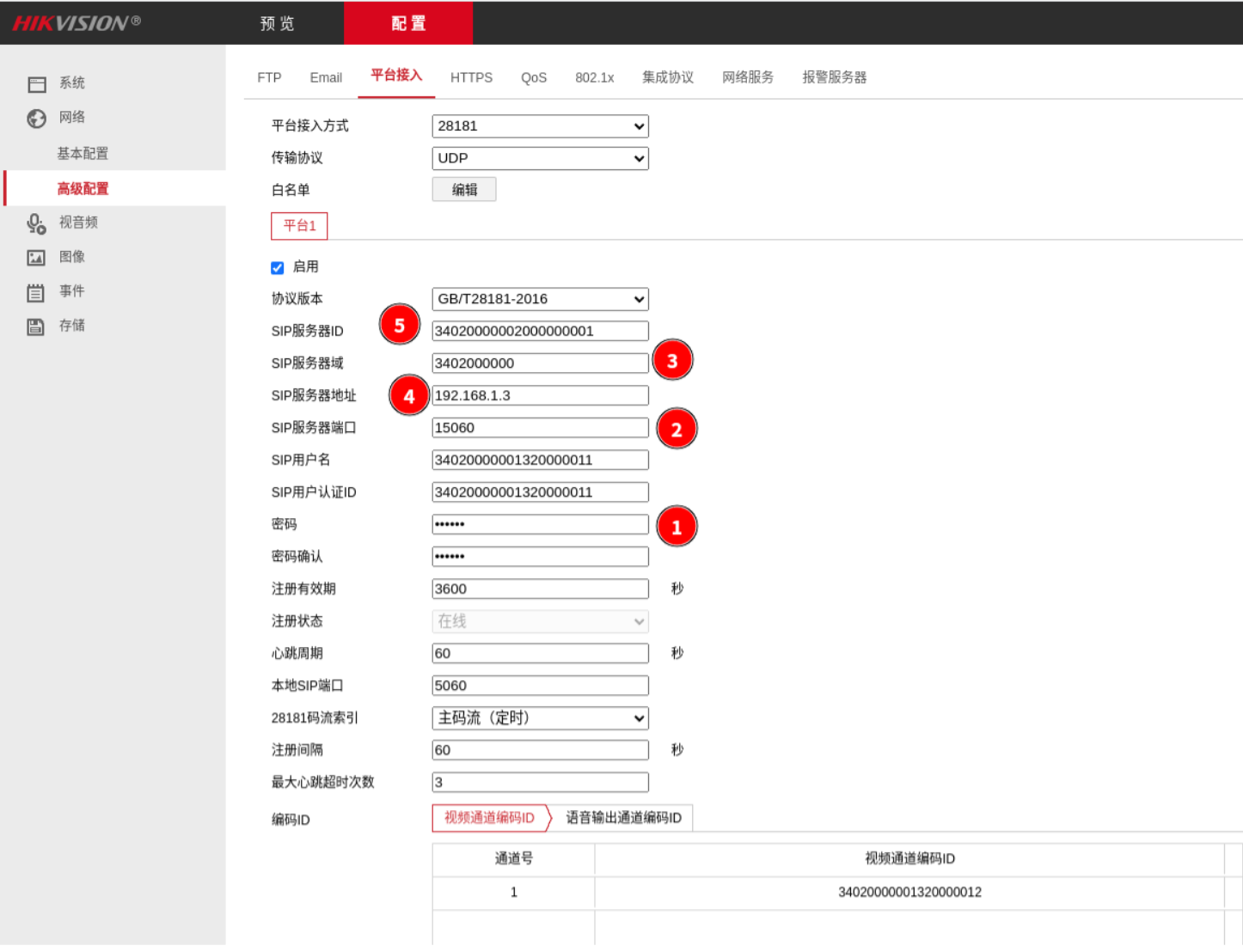The image size is (1243, 952).
Task: Switch to the HTTPS tab
Action: pos(471,77)
